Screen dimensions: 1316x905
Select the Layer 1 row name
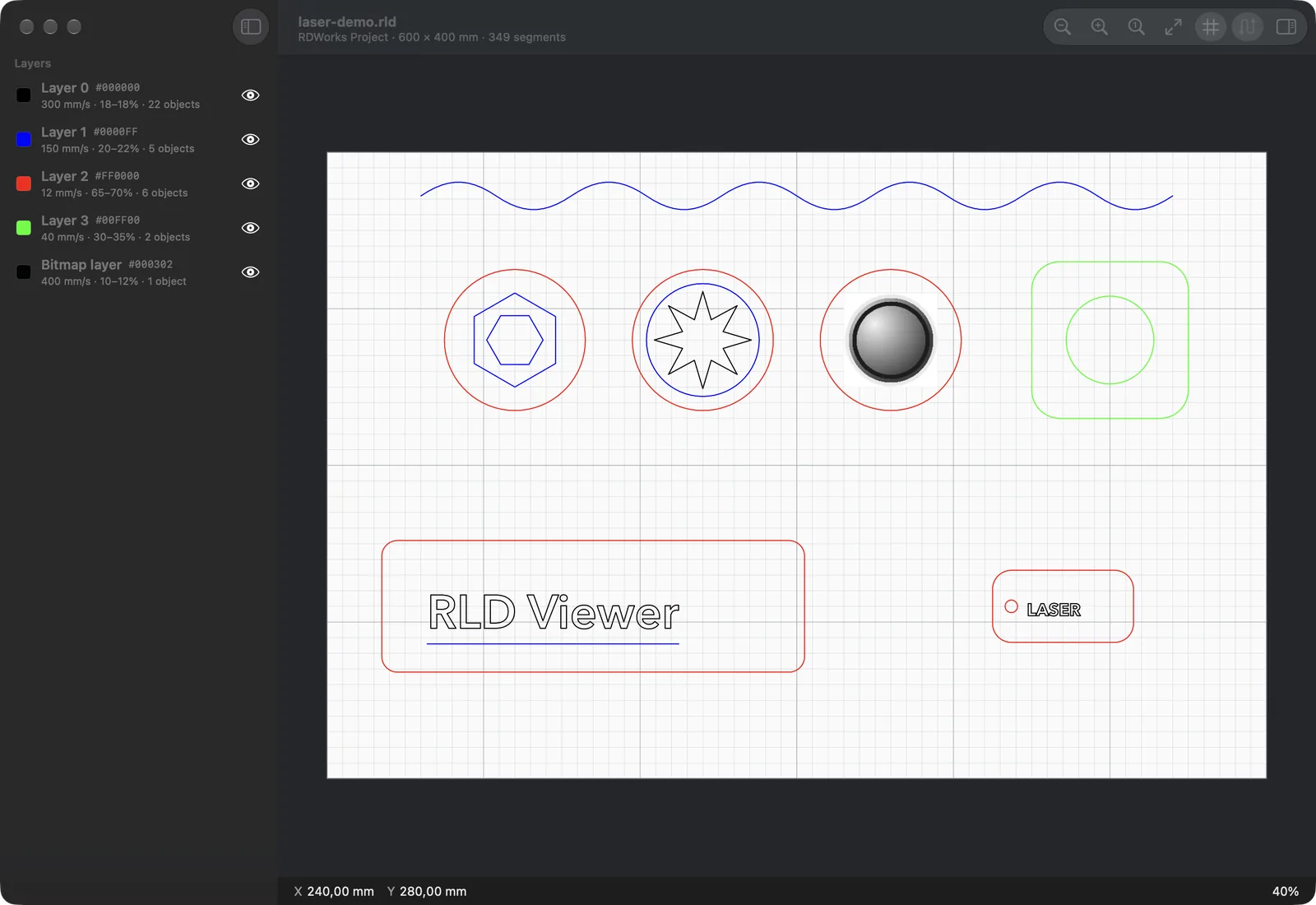click(x=64, y=132)
